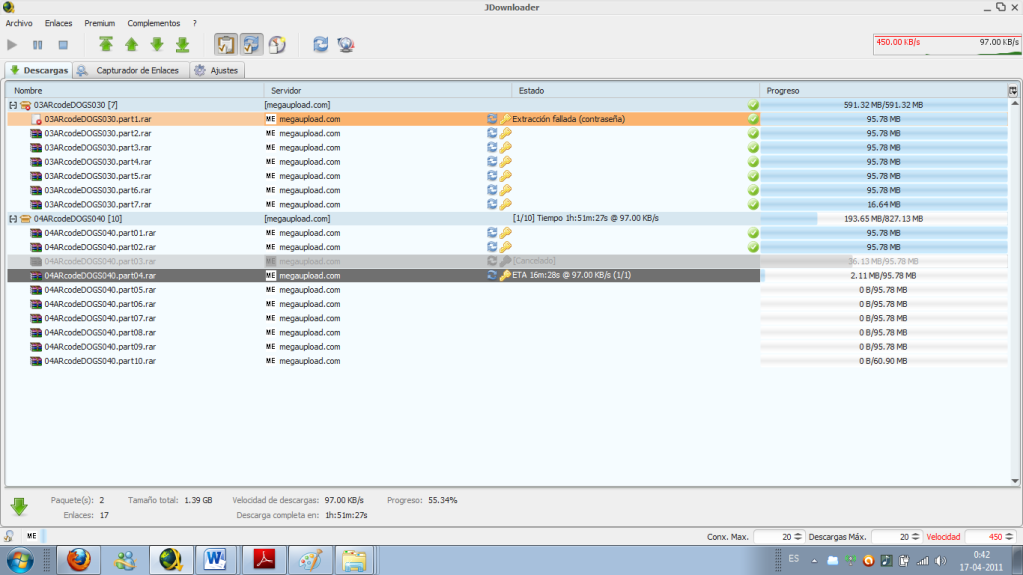Open Adobe Reader from the taskbar
Viewport: 1023px width, 575px height.
point(264,560)
